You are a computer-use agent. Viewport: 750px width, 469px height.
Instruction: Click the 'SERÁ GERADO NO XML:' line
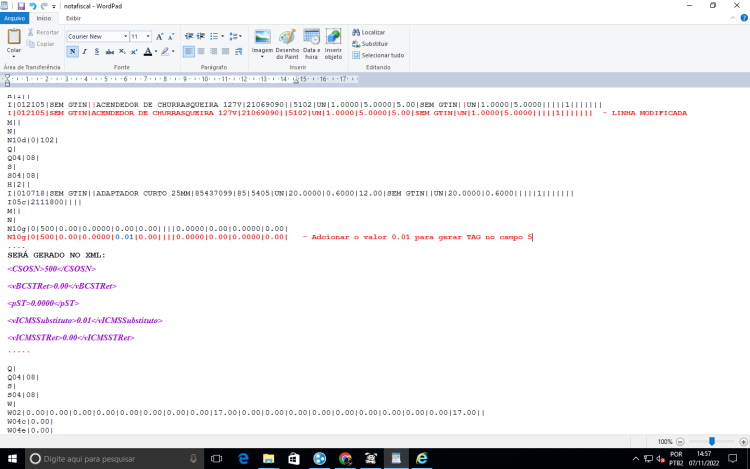point(56,255)
